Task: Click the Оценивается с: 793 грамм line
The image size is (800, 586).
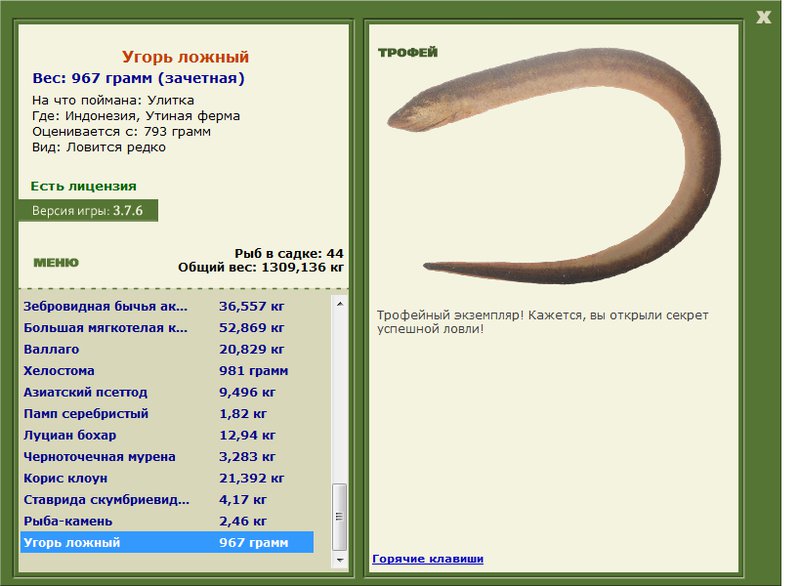Action: tap(121, 132)
